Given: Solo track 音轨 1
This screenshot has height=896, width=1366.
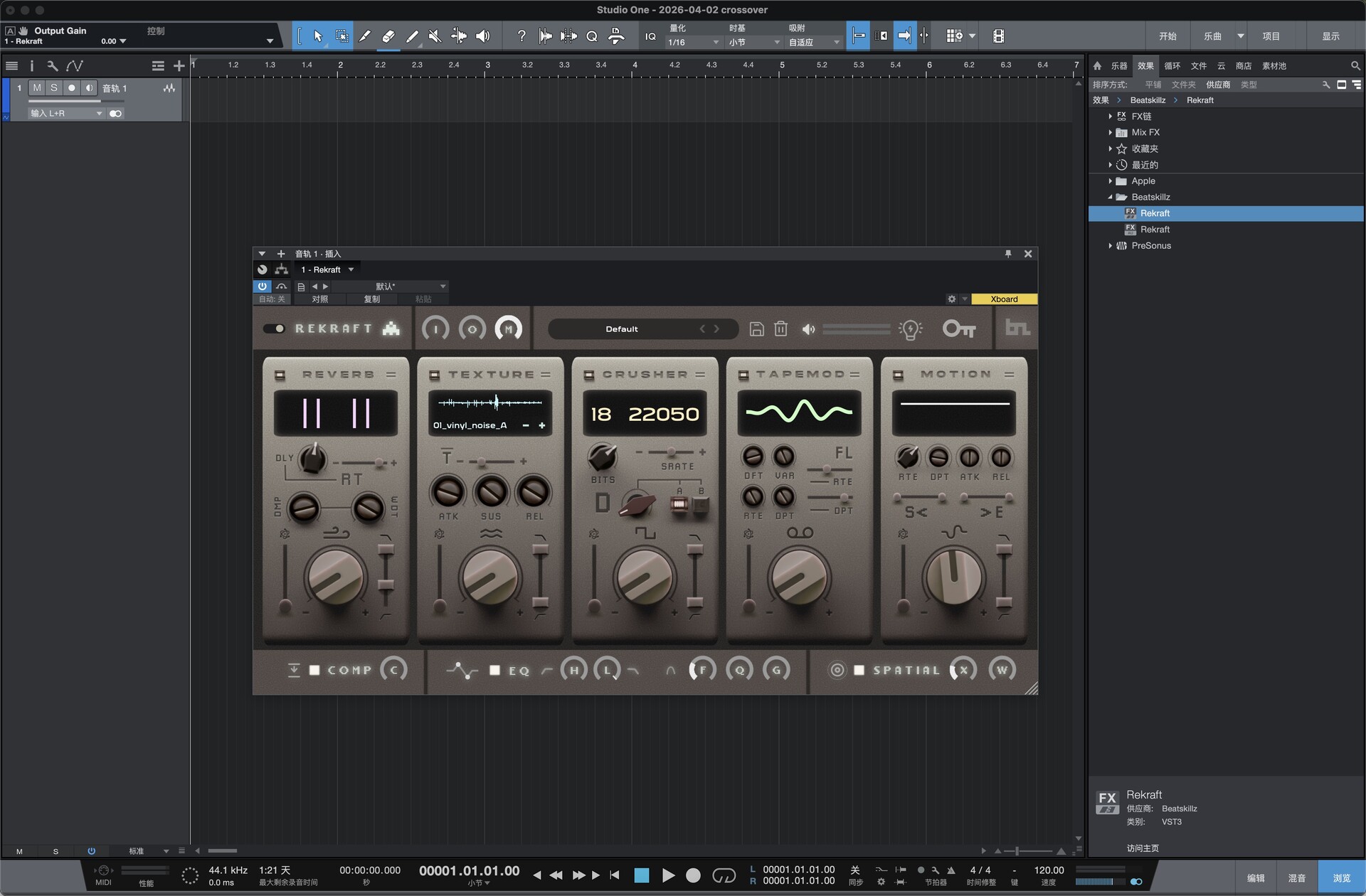Looking at the screenshot, I should pos(54,87).
